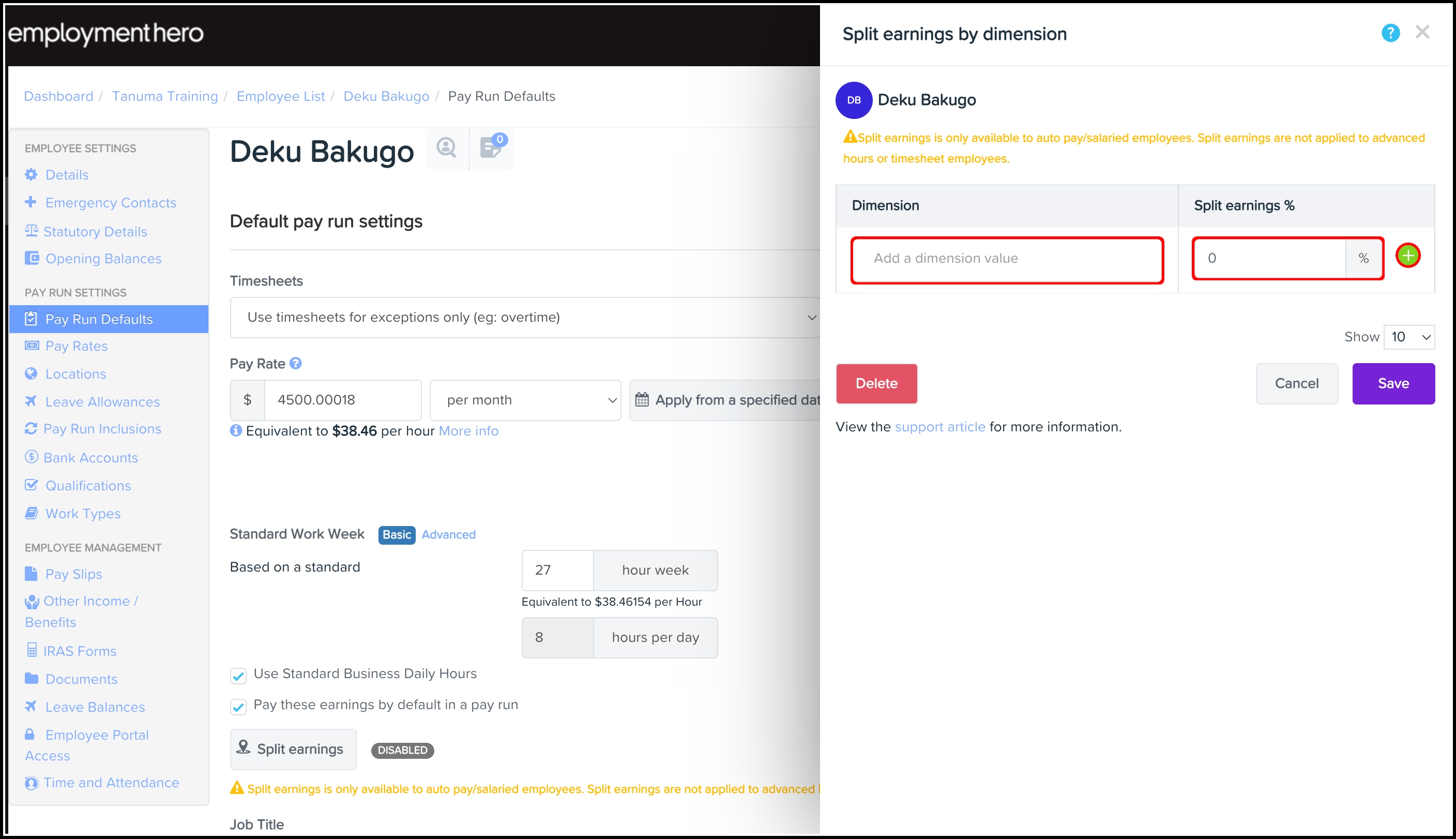Open the support article link
1456x839 pixels.
[x=939, y=427]
